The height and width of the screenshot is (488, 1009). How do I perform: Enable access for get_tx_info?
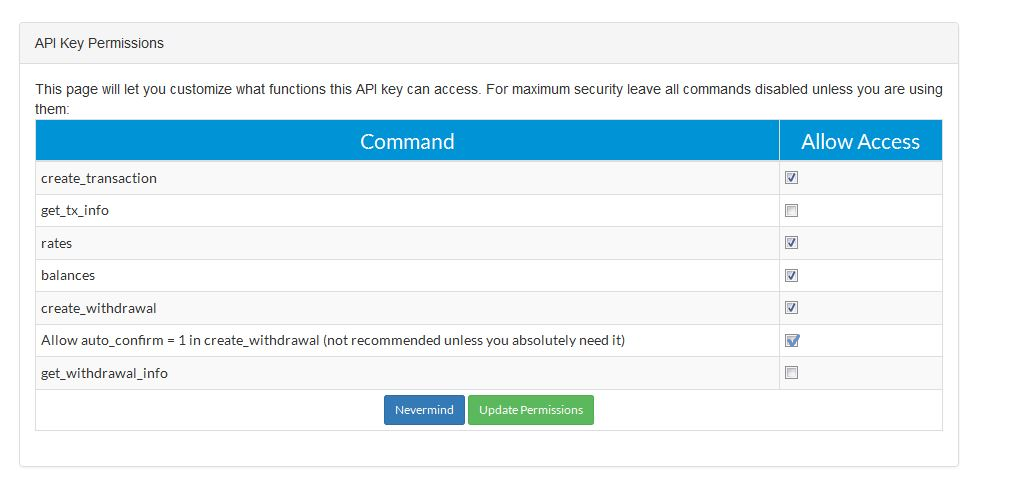pyautogui.click(x=791, y=211)
